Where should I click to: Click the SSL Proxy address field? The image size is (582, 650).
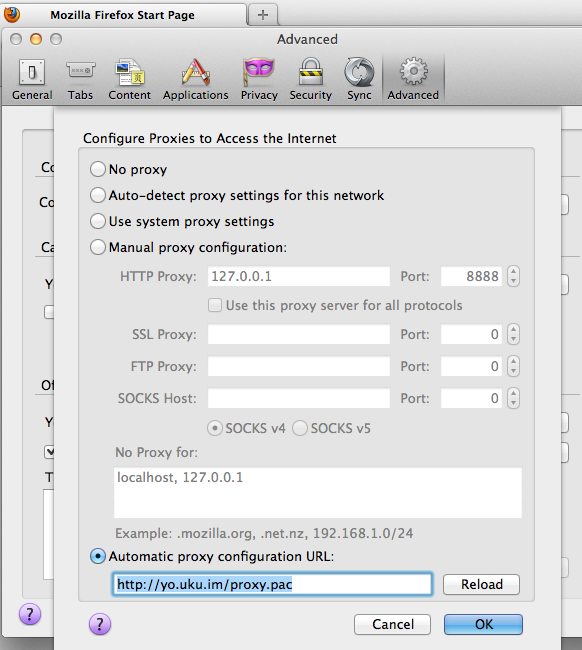pos(299,334)
